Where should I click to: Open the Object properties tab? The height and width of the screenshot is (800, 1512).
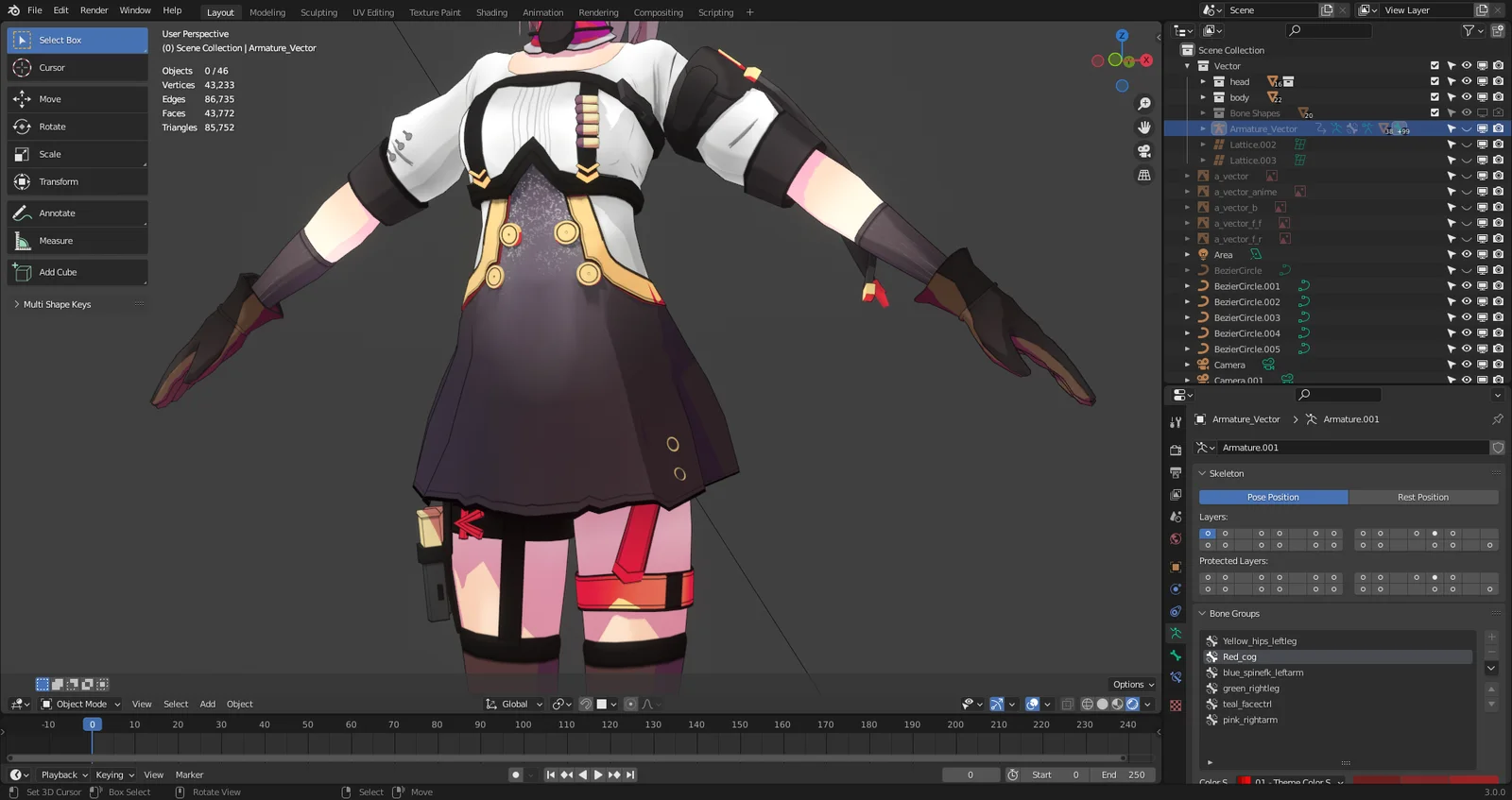click(x=1176, y=567)
